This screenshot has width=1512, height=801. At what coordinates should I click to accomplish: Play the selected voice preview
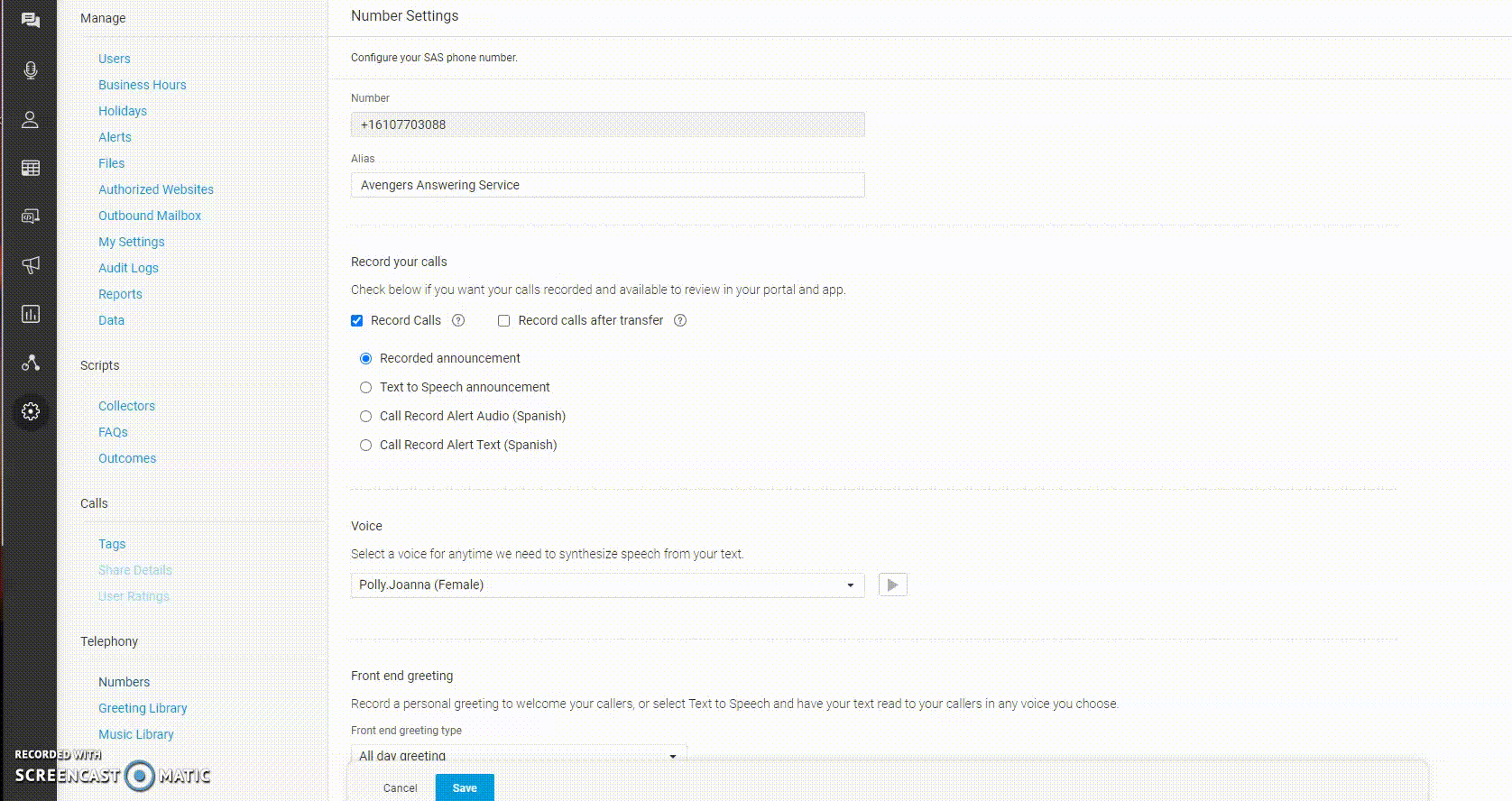892,585
